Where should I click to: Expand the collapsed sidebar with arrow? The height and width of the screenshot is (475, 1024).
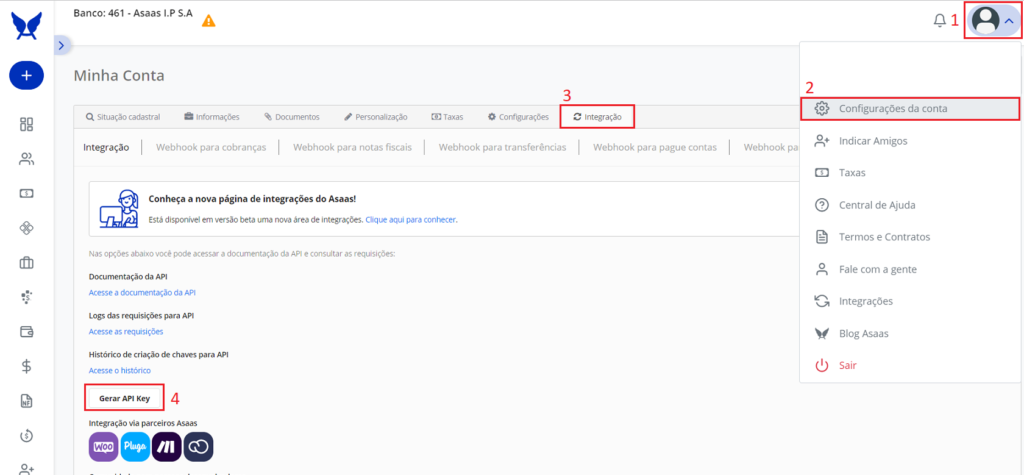tap(61, 45)
